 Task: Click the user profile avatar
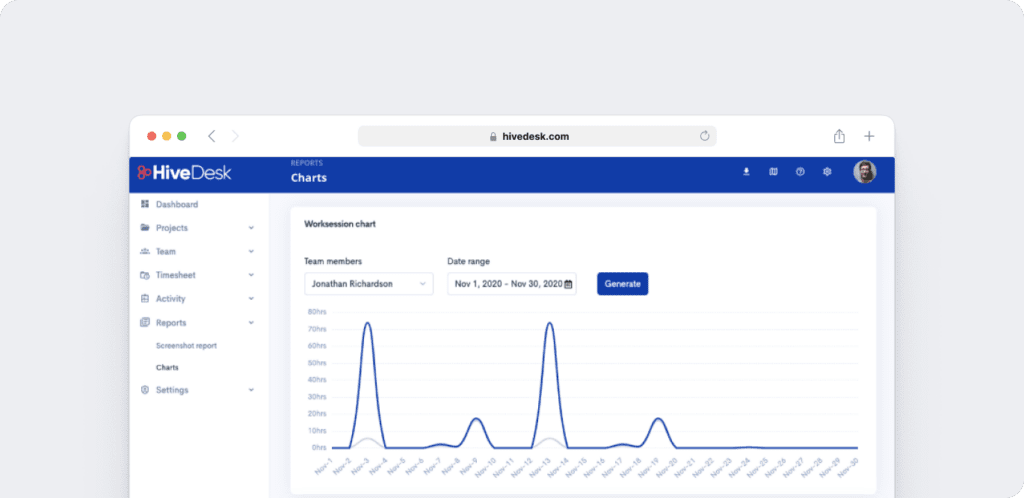pos(864,172)
